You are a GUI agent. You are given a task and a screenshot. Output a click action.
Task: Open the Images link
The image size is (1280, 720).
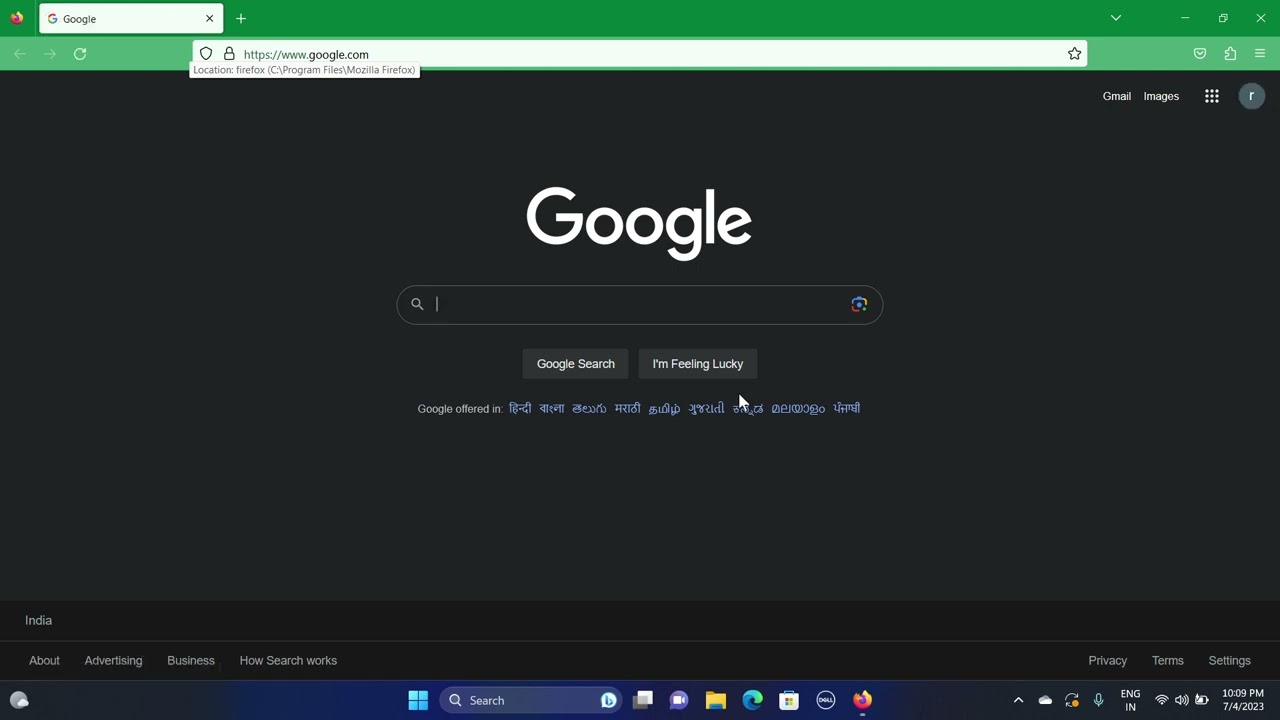[1161, 96]
